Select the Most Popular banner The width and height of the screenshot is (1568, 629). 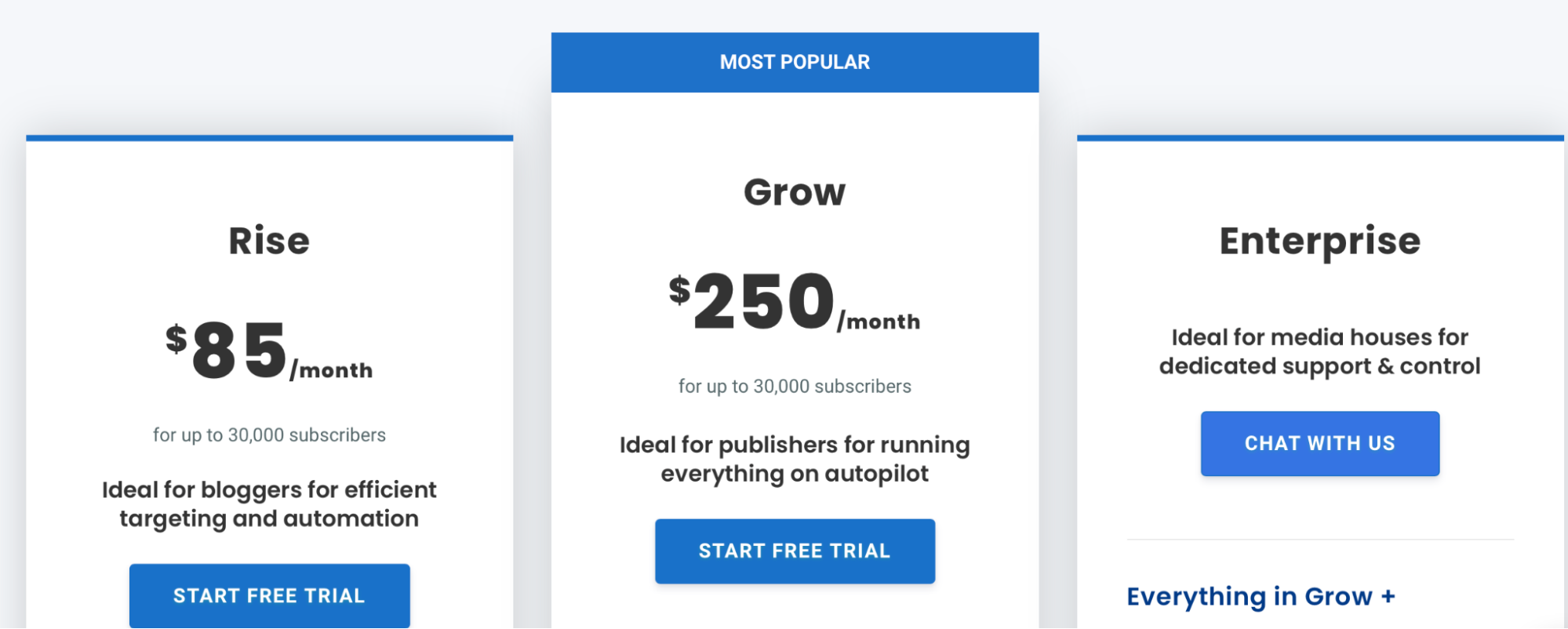795,62
